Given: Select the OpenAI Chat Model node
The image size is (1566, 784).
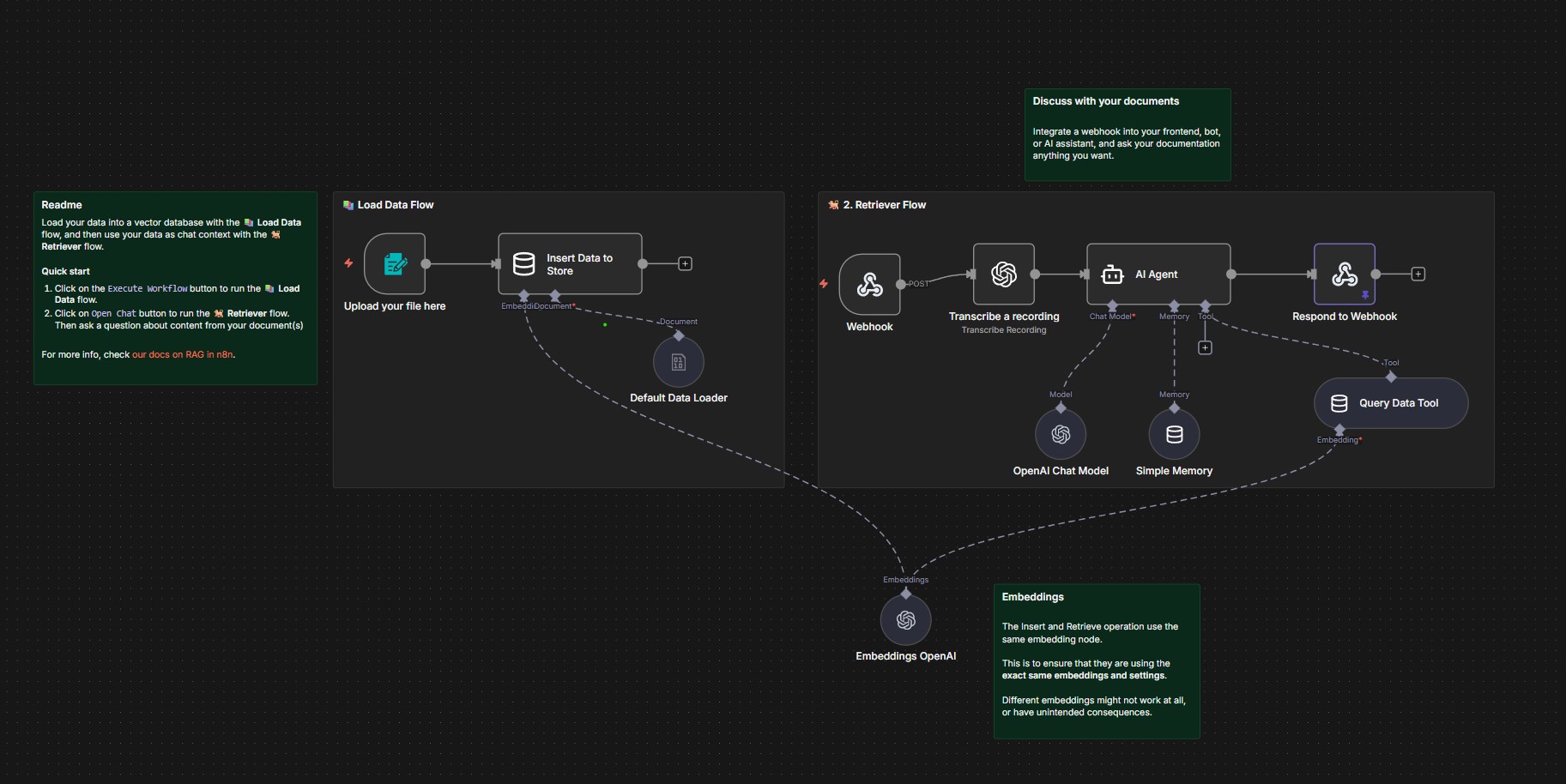Looking at the screenshot, I should pyautogui.click(x=1061, y=434).
